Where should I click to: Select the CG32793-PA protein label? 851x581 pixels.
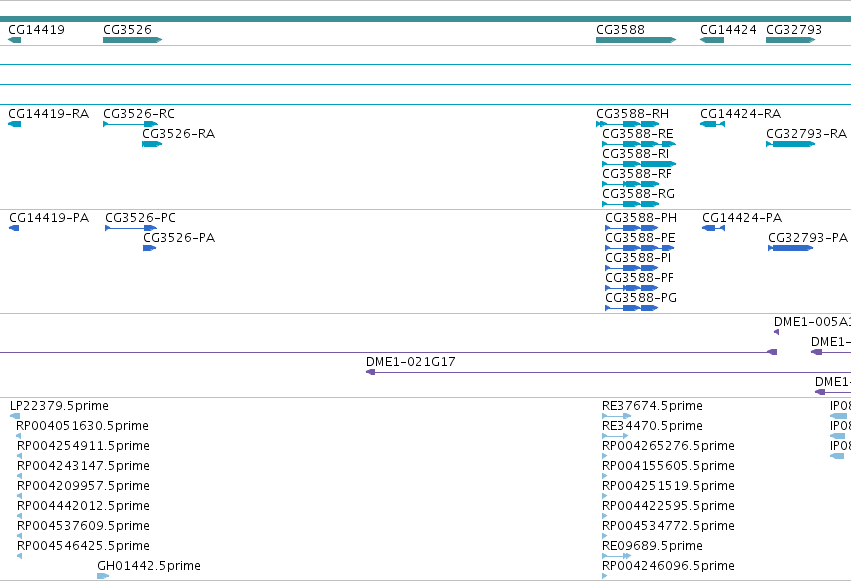[808, 238]
